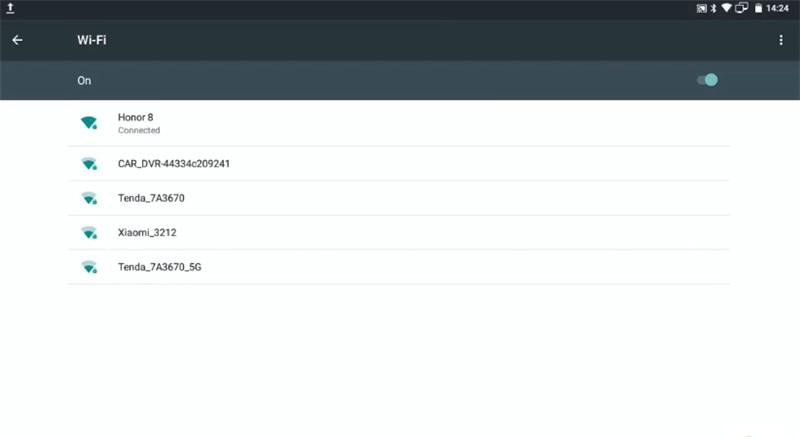Tap the On label
This screenshot has width=800, height=437.
(x=84, y=81)
